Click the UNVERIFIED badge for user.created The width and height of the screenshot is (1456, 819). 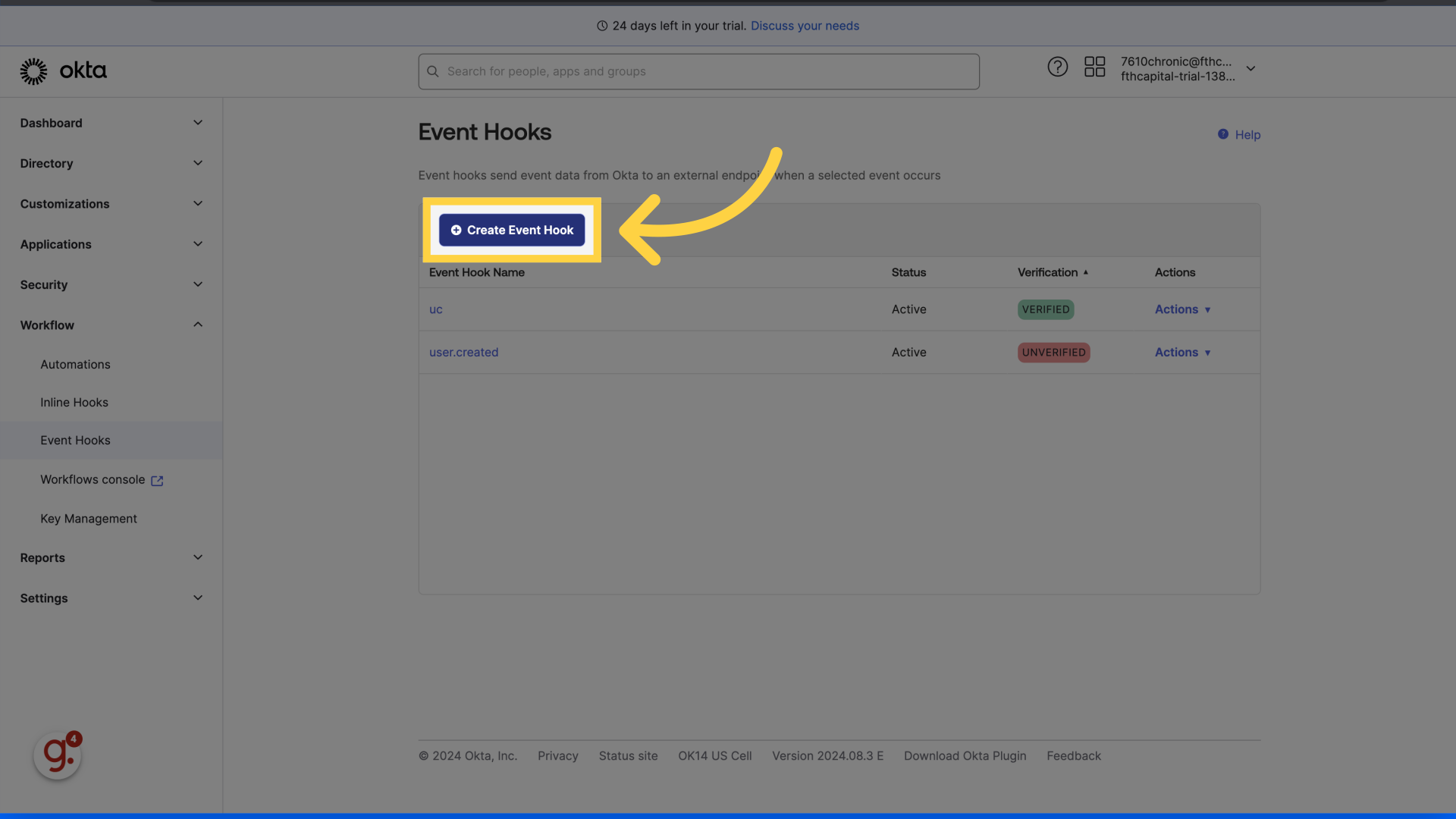(x=1053, y=353)
